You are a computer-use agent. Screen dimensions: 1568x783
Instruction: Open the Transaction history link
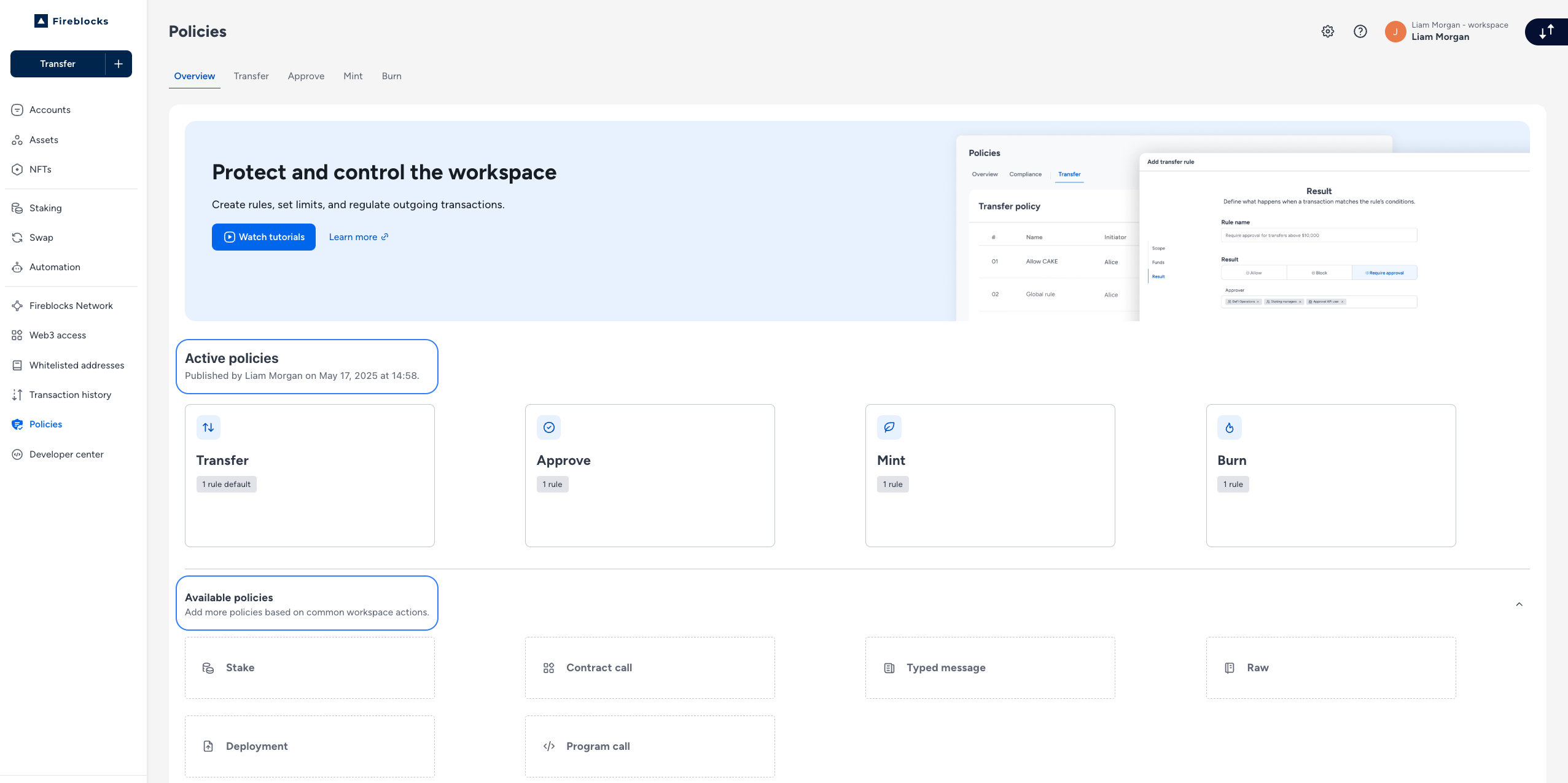coord(70,395)
